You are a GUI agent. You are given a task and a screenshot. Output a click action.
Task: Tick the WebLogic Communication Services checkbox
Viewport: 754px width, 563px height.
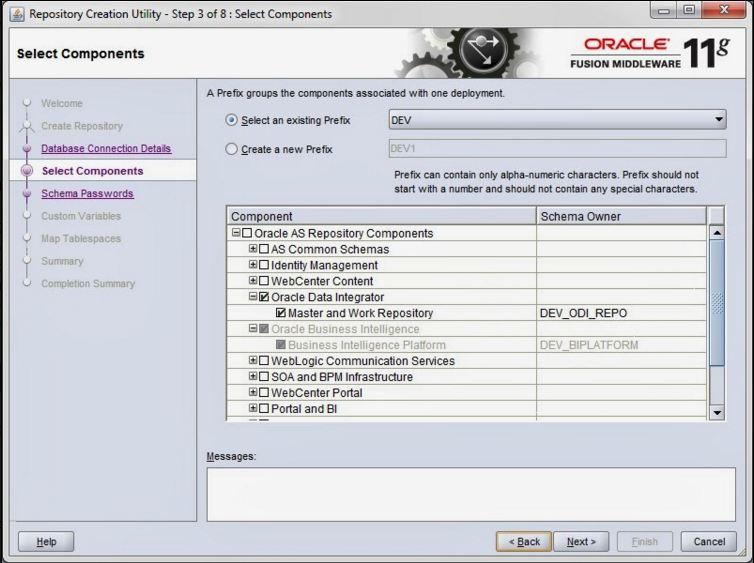(x=264, y=361)
